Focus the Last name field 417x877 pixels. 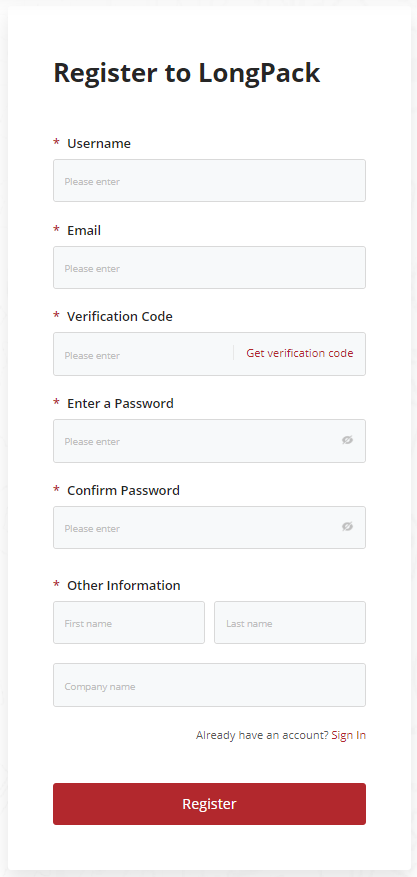point(290,623)
